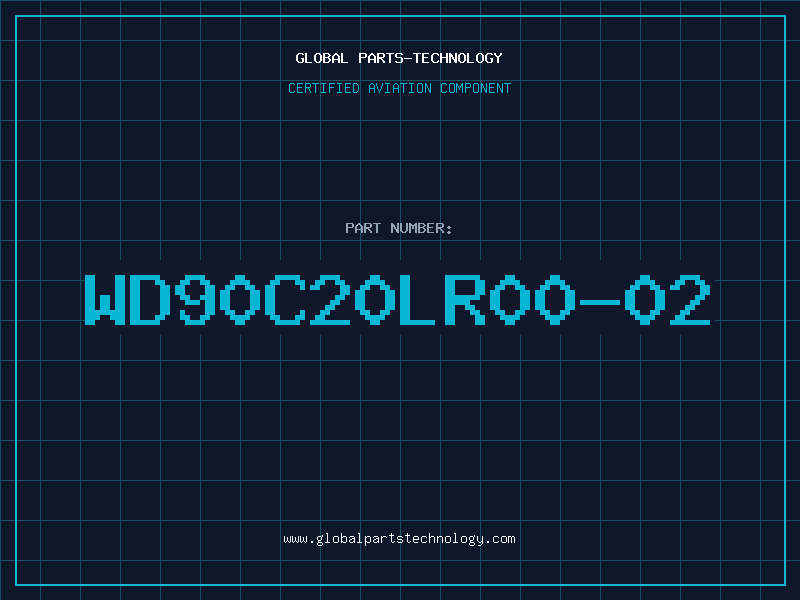The image size is (800, 600).
Task: Click the PART NUMBER: label
Action: point(398,228)
